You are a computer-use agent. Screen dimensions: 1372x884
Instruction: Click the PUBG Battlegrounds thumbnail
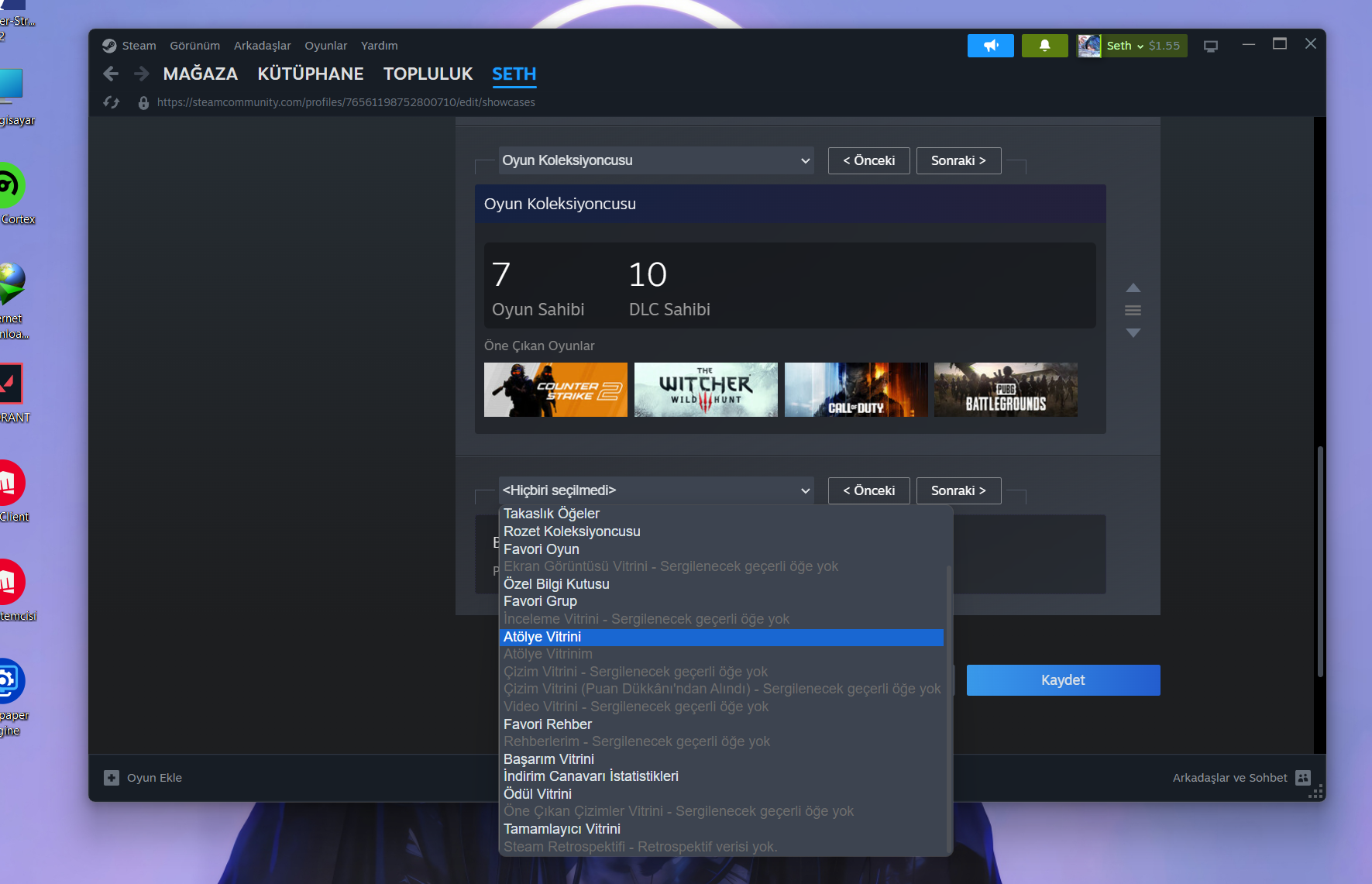[1006, 390]
